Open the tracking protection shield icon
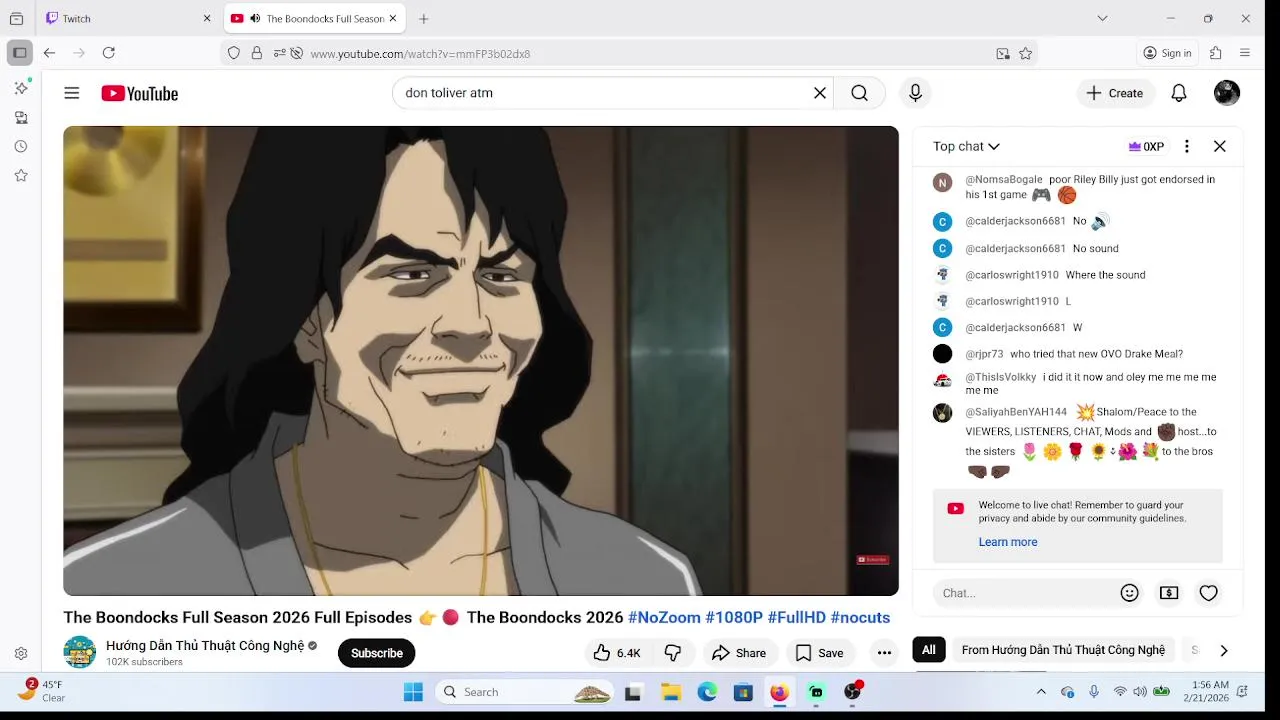Screen dimensions: 1280x720 (x=234, y=54)
